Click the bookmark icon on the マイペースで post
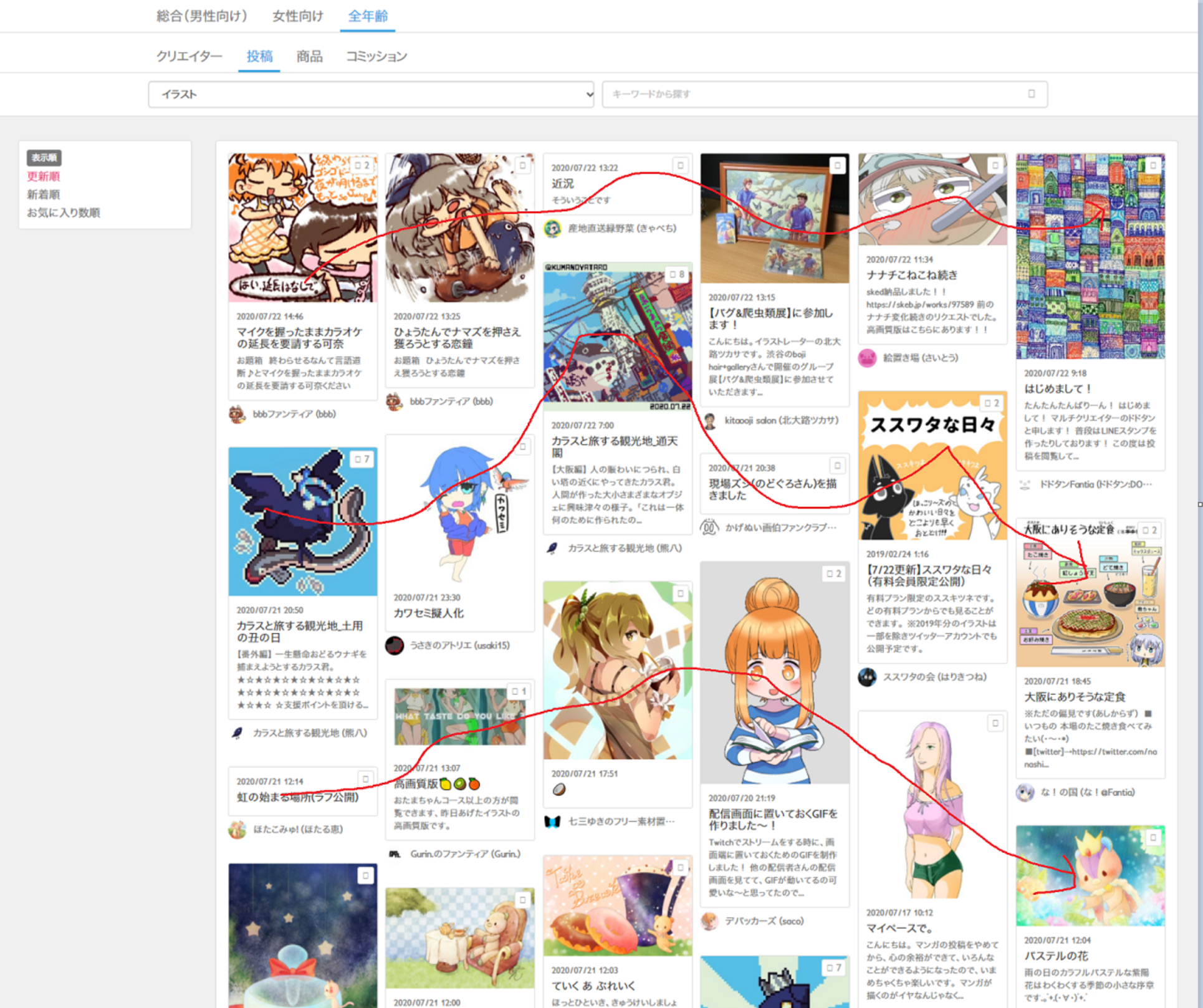1203x1008 pixels. pos(995,722)
